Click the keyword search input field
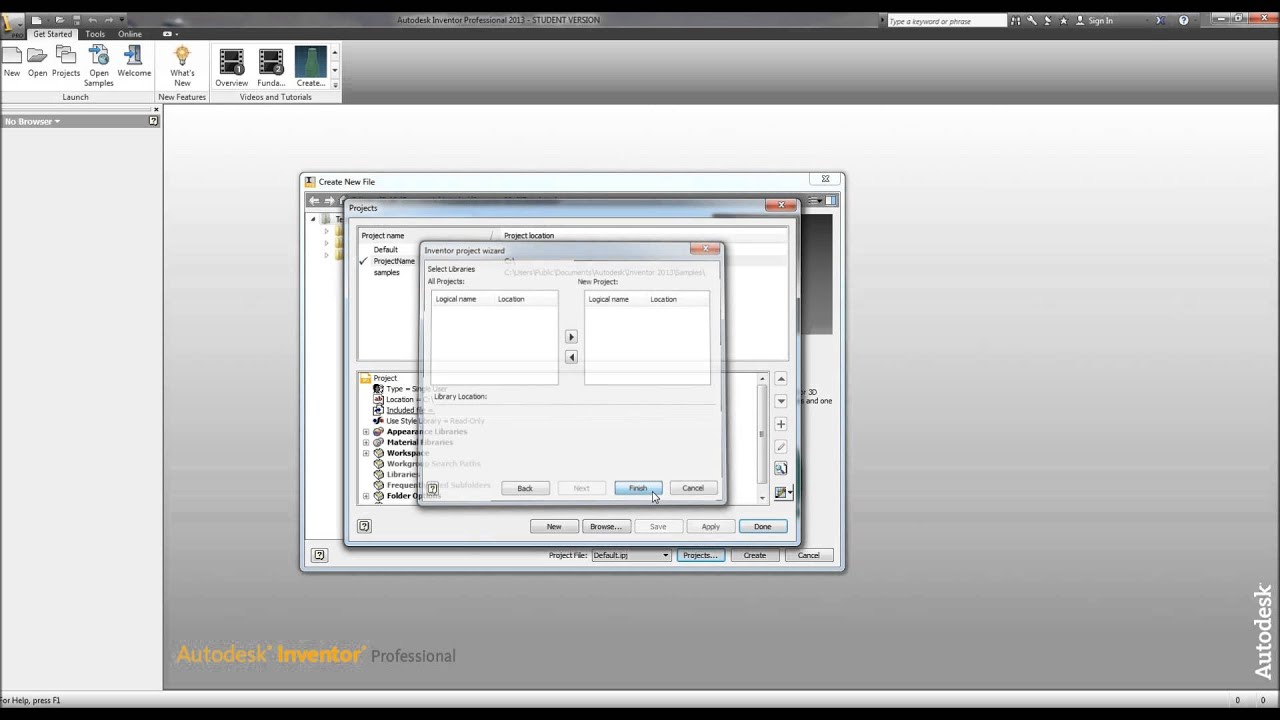Screen dimensions: 1280x720 click(x=946, y=20)
